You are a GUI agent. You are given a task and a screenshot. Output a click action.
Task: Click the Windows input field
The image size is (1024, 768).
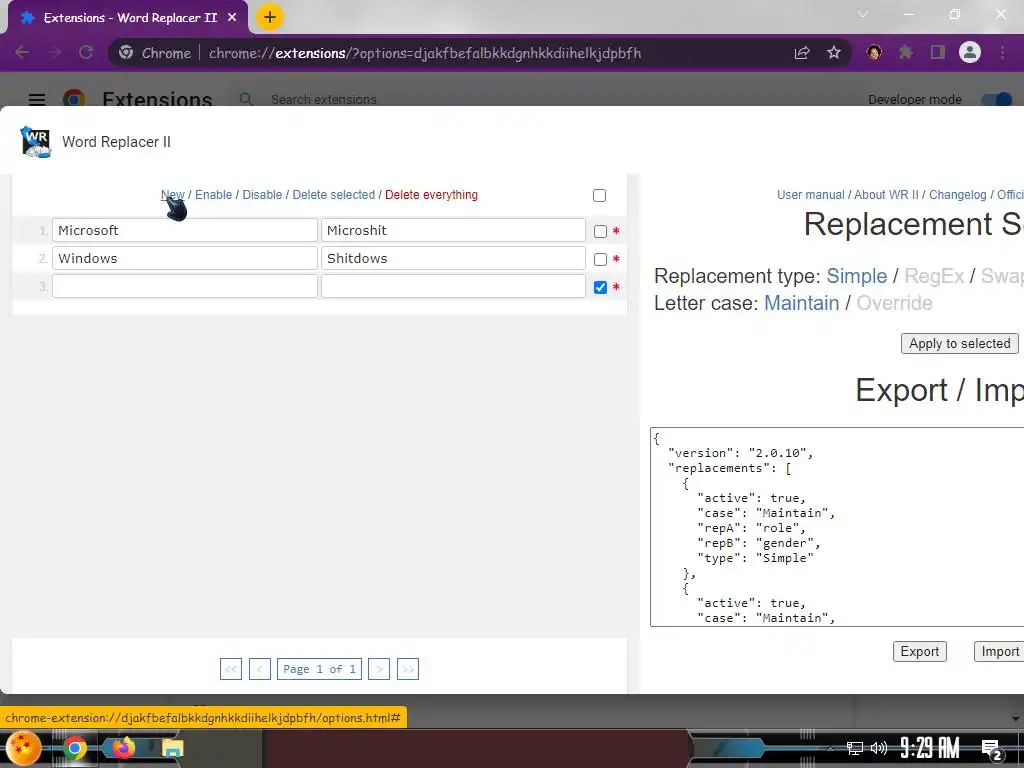click(x=185, y=259)
